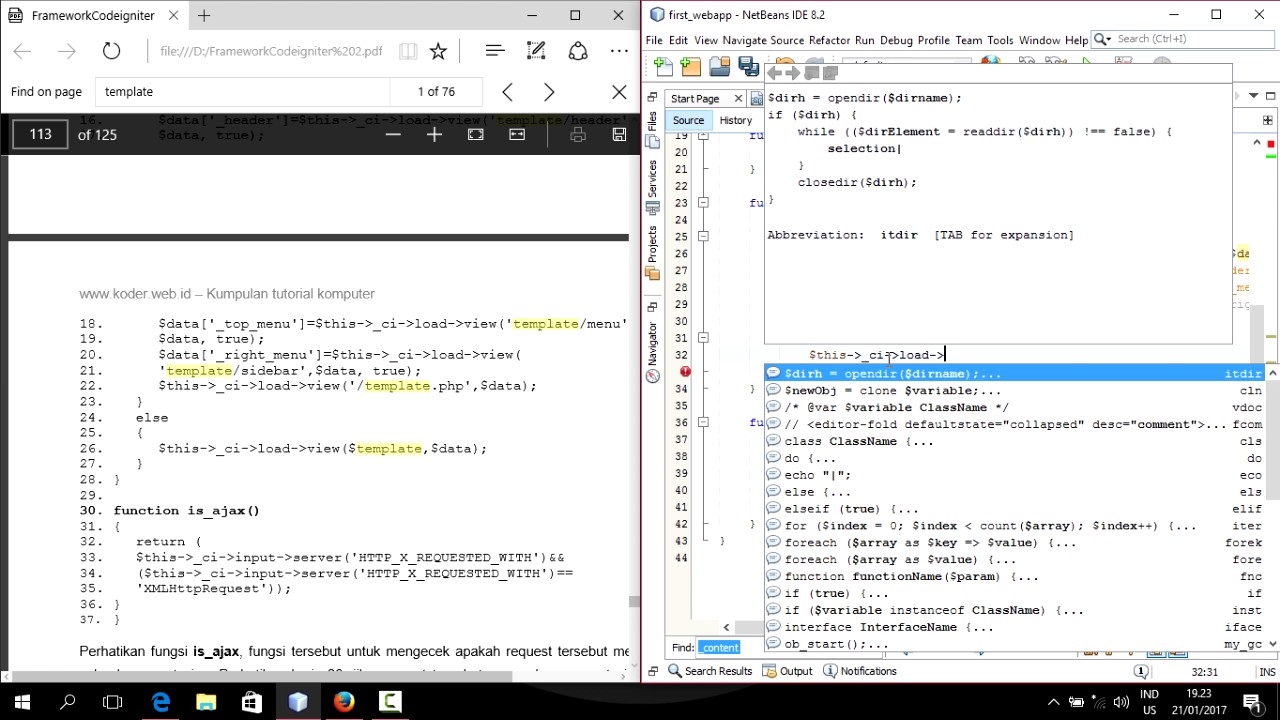Open the Tools menu
This screenshot has width=1280, height=720.
point(1000,40)
